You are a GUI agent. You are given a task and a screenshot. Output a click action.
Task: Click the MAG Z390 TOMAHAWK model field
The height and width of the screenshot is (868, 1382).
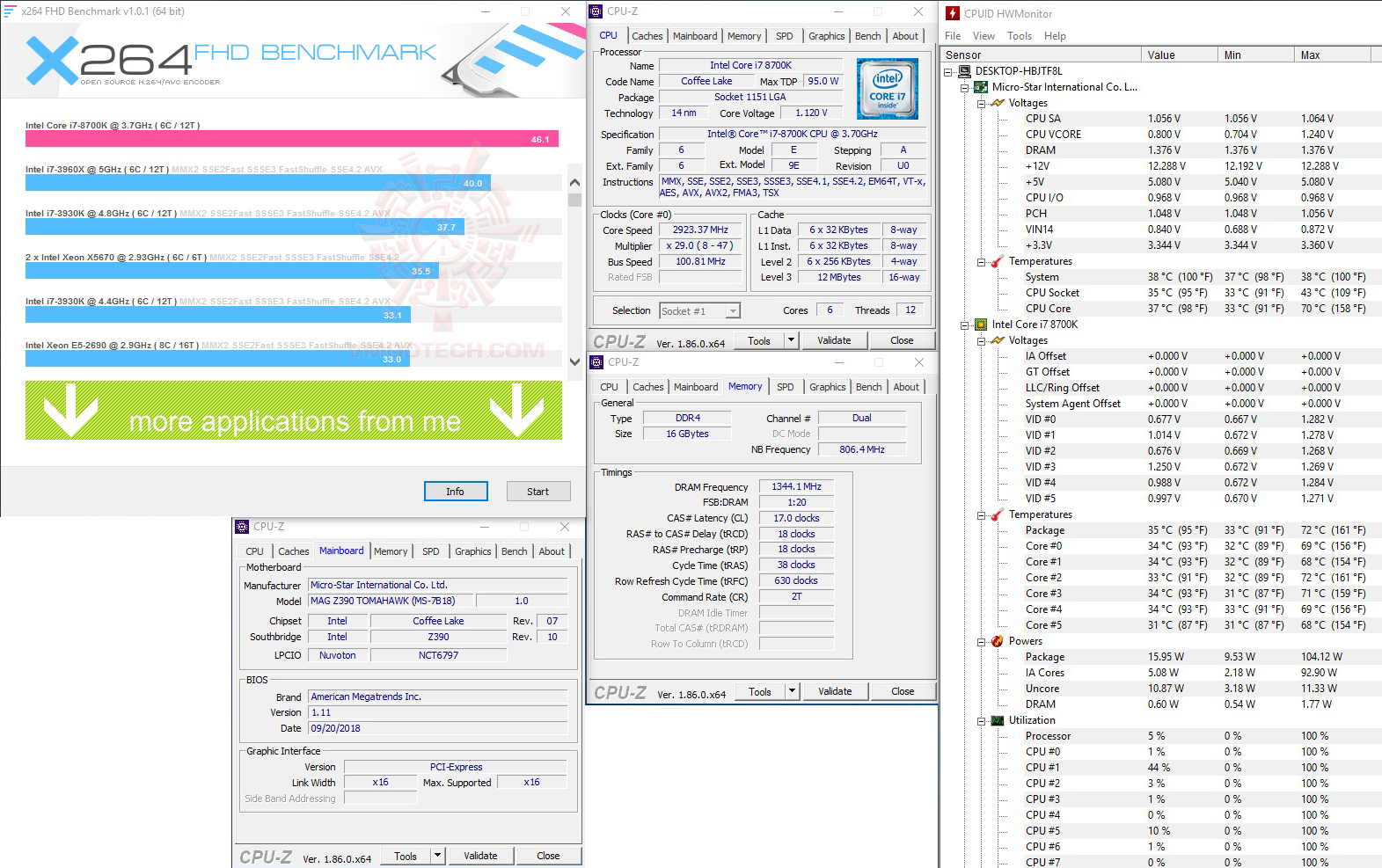(x=391, y=601)
